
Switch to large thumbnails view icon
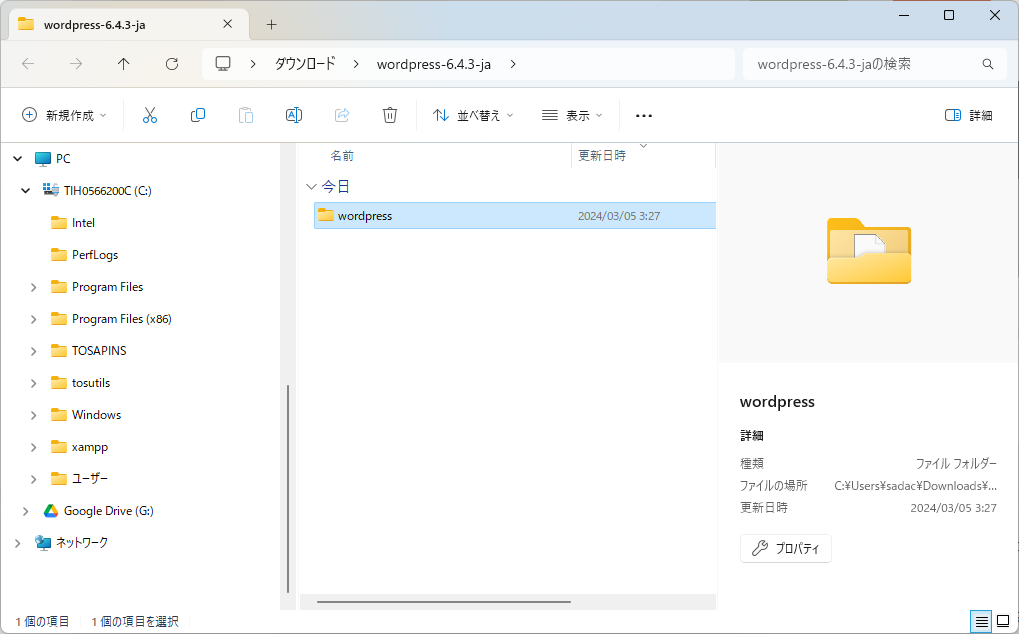coord(1003,620)
